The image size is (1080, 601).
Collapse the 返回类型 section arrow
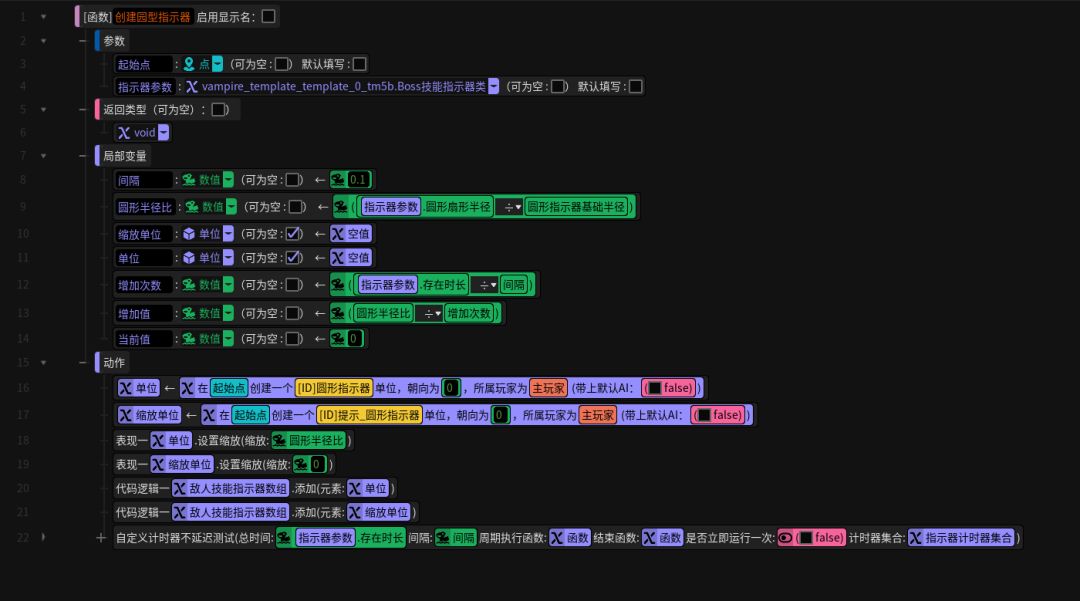click(x=43, y=109)
